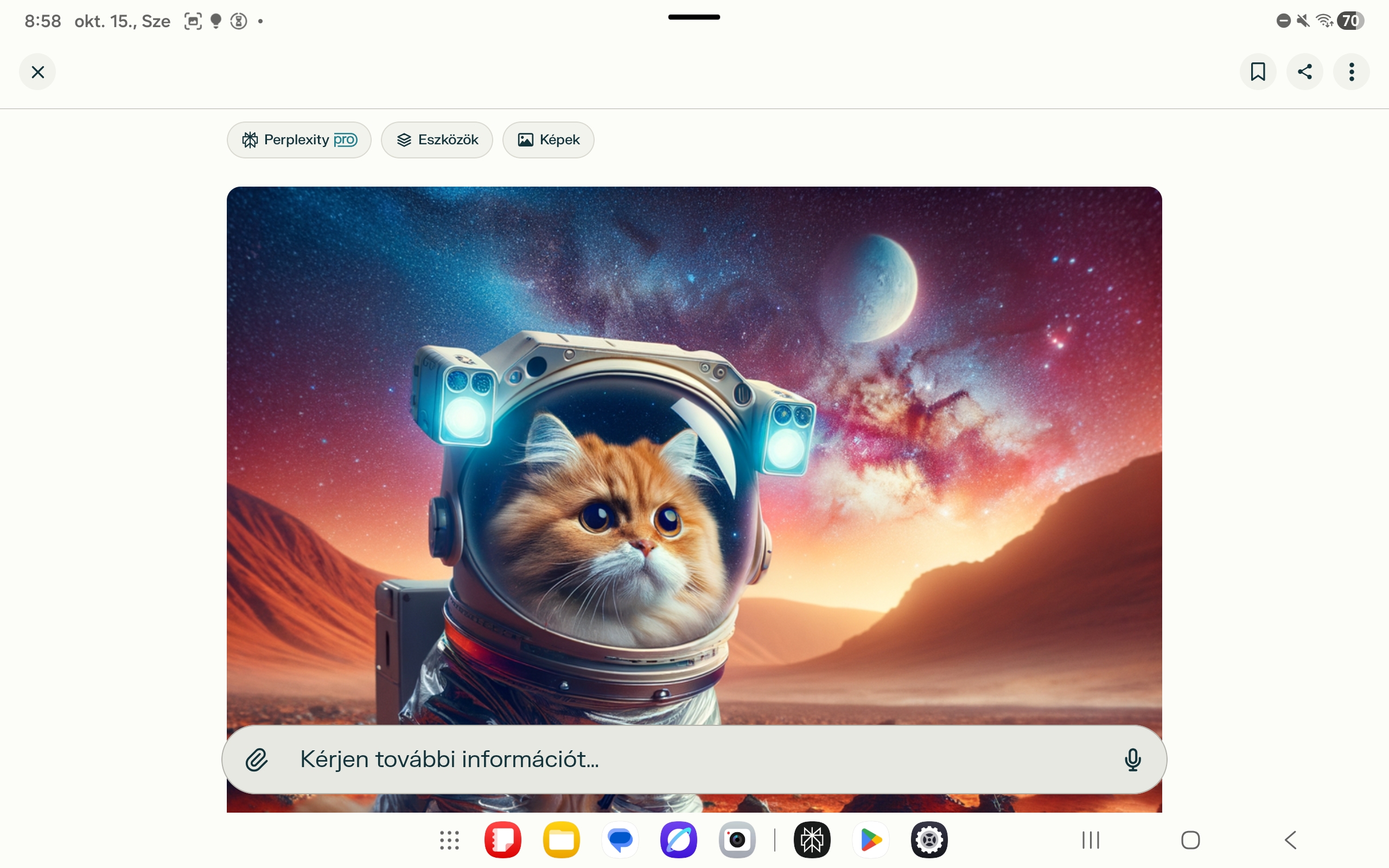The height and width of the screenshot is (868, 1389).
Task: Start voice input with microphone icon
Action: [1132, 759]
